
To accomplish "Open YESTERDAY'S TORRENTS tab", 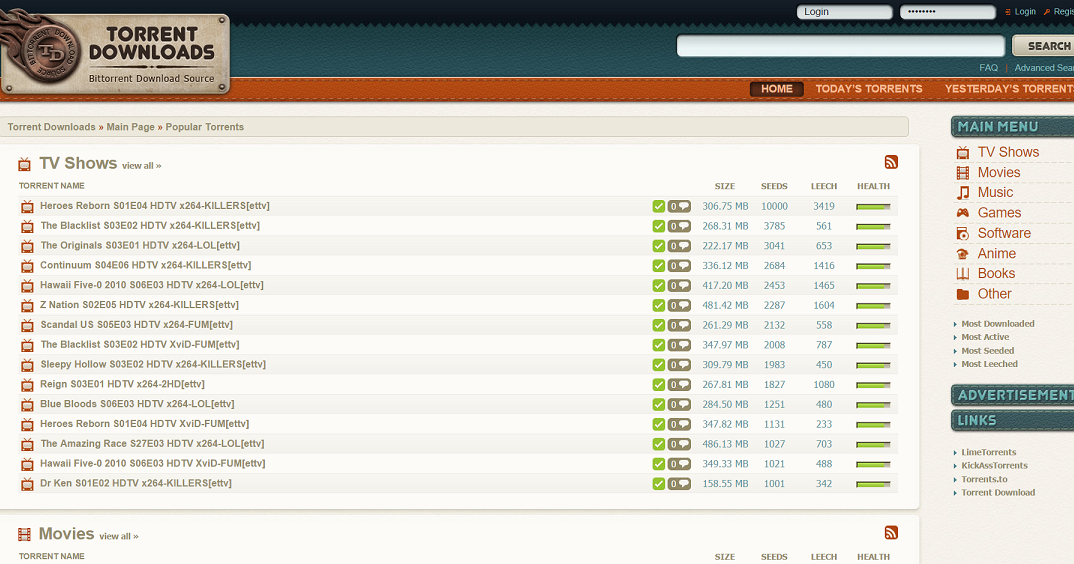I will (x=1009, y=89).
